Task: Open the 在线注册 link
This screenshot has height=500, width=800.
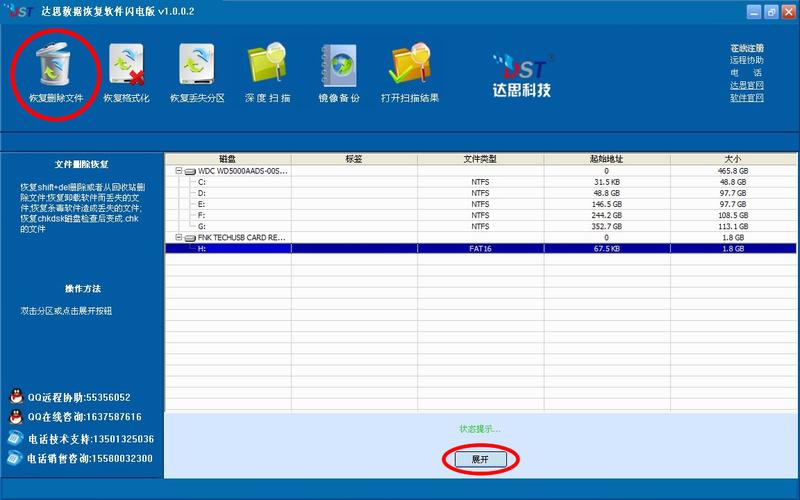Action: (746, 48)
